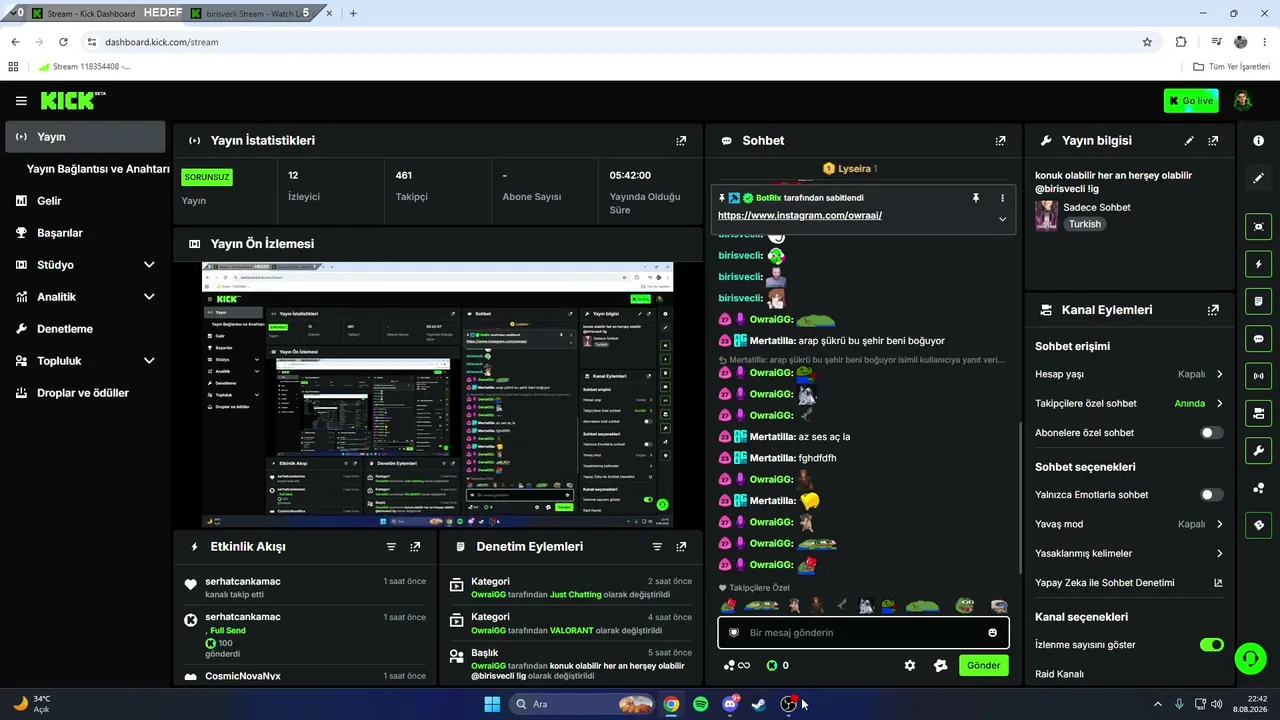
Task: Disable İzlenme sayısını göster switch
Action: tap(1212, 645)
